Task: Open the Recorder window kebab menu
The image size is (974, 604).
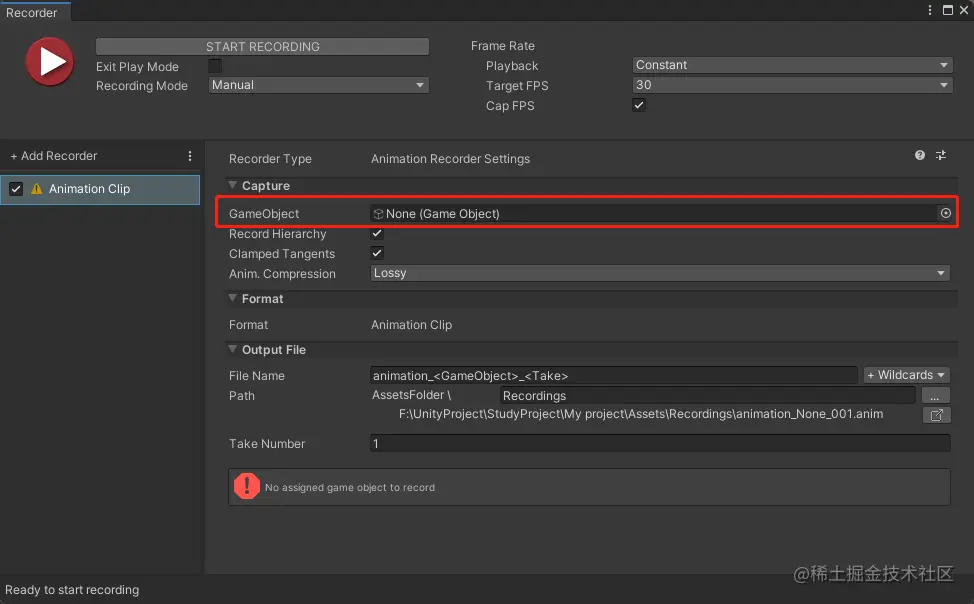Action: click(929, 10)
